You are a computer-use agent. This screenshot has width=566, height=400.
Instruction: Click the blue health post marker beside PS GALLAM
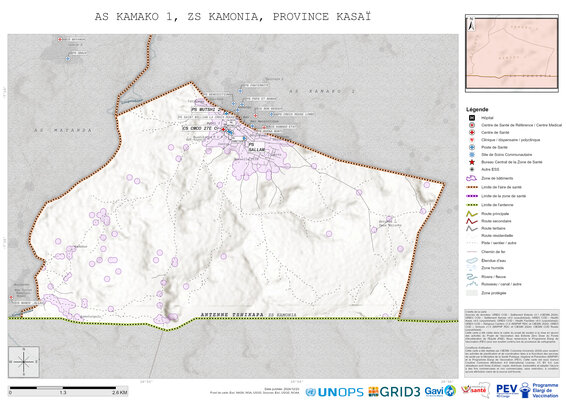click(244, 138)
